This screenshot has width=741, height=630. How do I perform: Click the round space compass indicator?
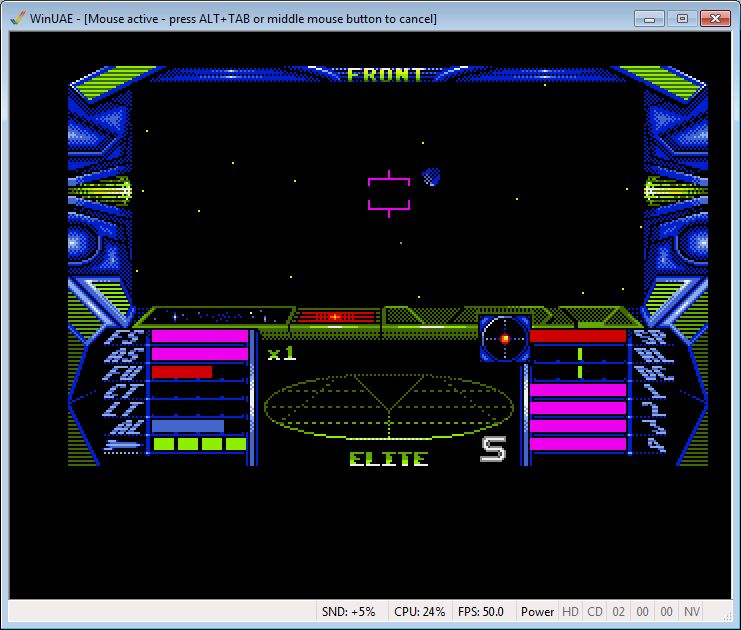coord(505,338)
